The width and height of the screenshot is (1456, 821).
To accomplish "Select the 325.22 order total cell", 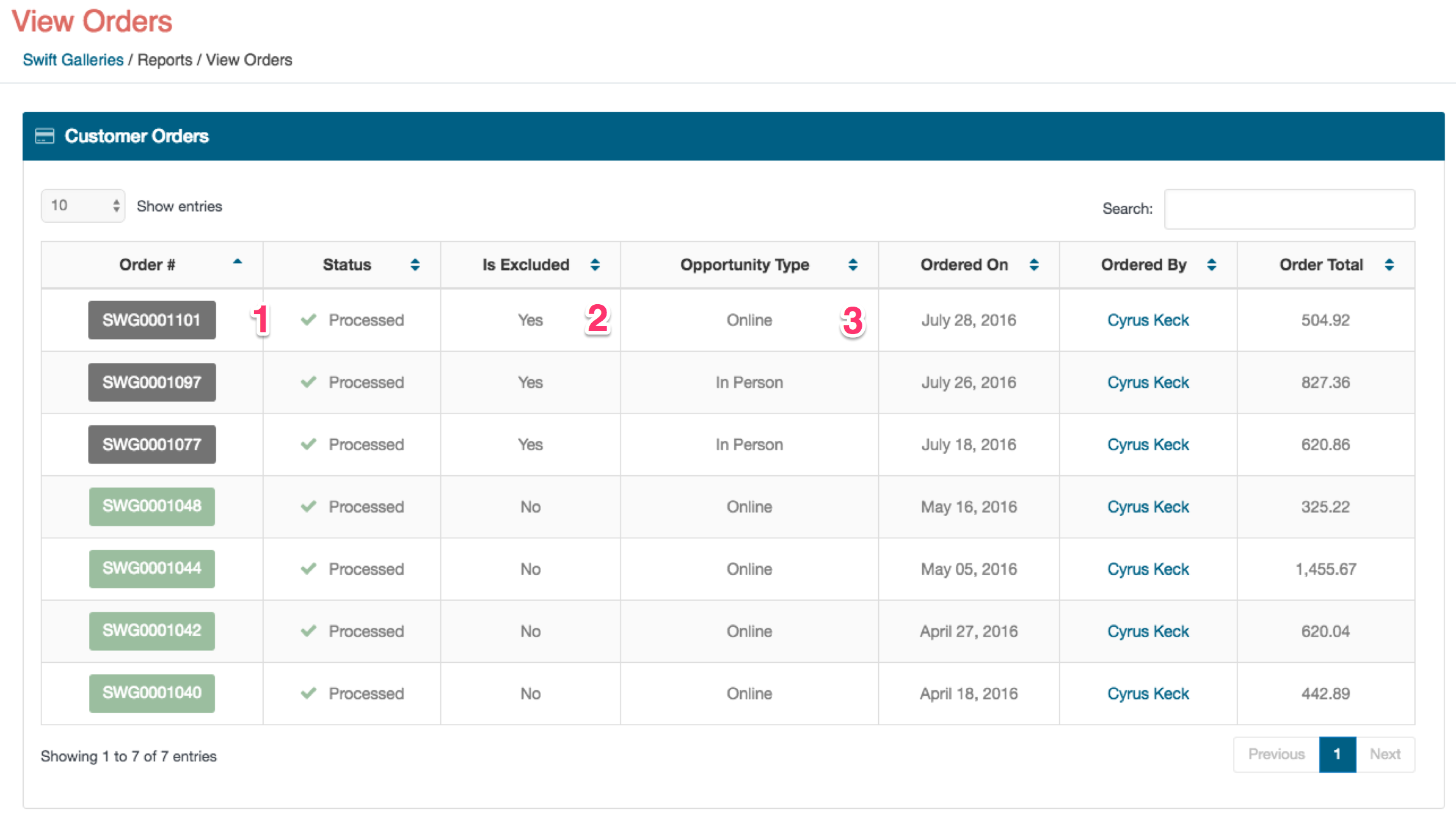I will pyautogui.click(x=1325, y=507).
